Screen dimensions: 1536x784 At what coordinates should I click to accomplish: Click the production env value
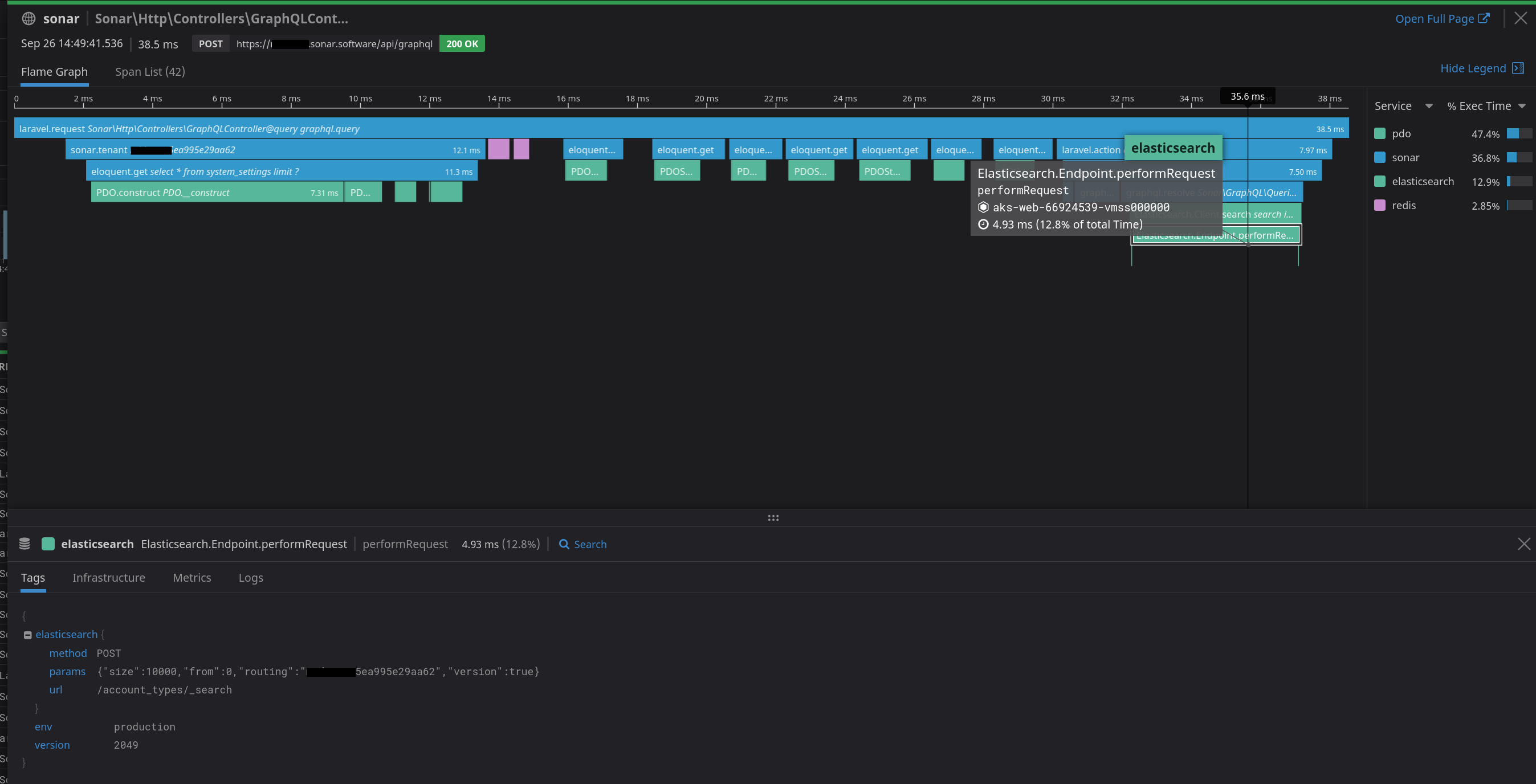pos(144,727)
